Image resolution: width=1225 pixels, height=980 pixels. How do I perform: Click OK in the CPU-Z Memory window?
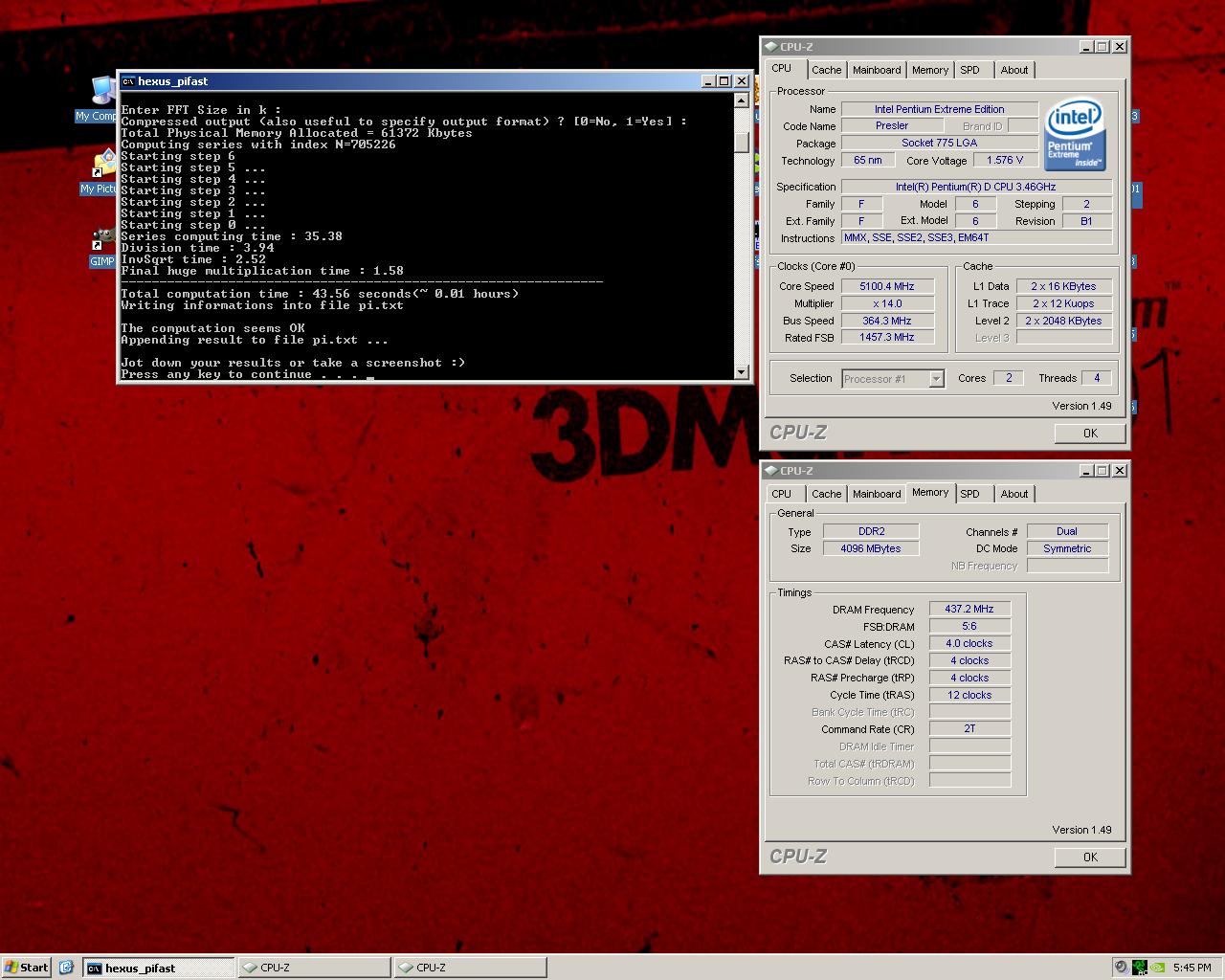[x=1089, y=857]
